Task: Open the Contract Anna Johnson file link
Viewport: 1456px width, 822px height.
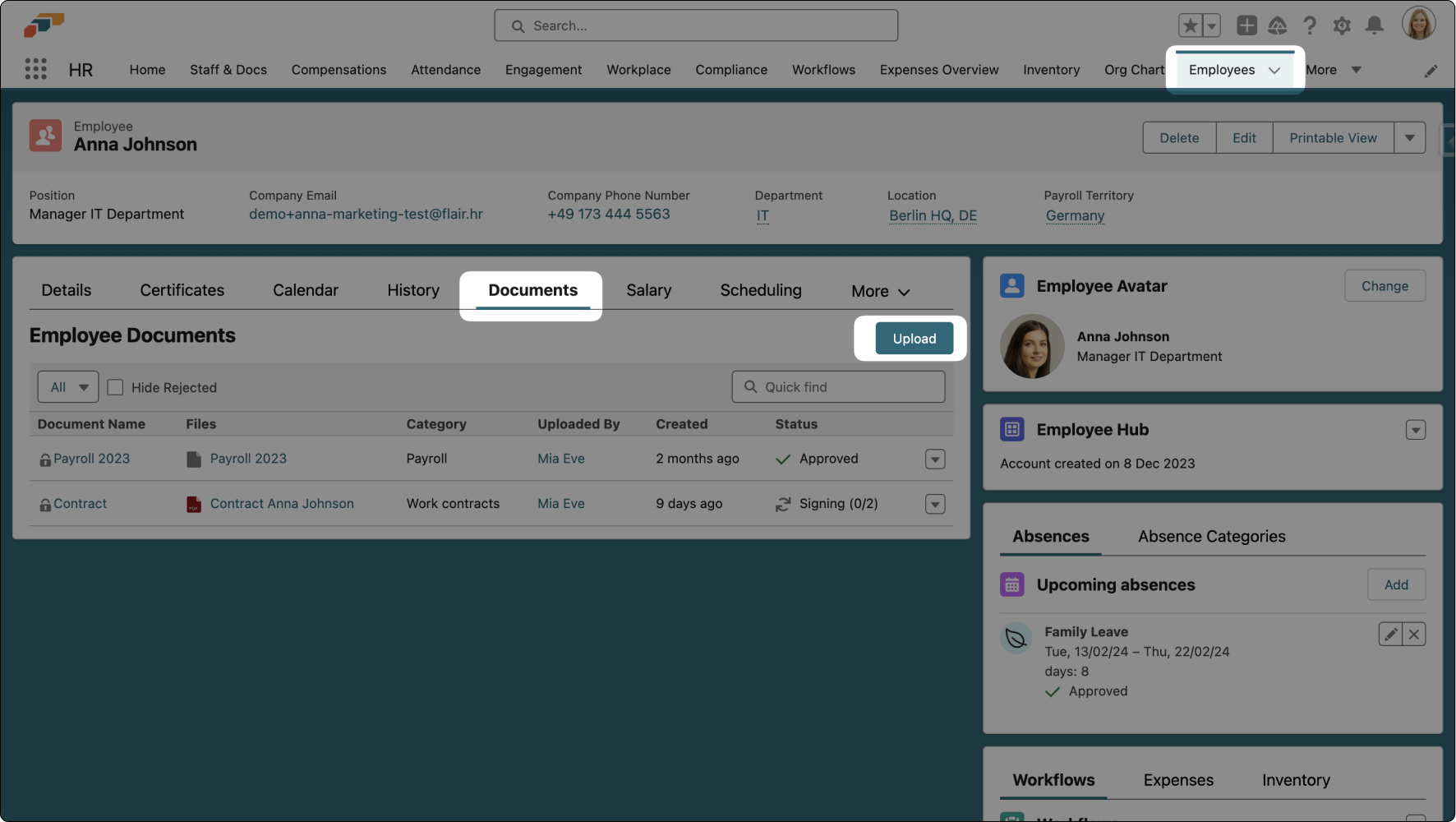Action: point(282,504)
